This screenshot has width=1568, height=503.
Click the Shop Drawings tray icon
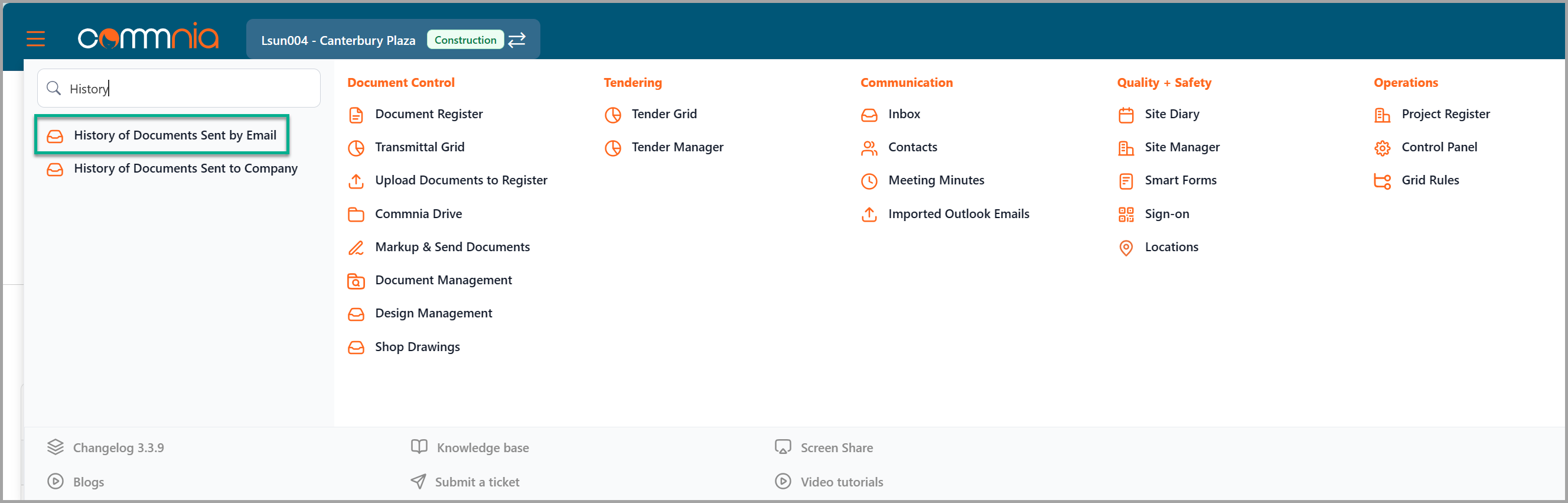tap(356, 348)
